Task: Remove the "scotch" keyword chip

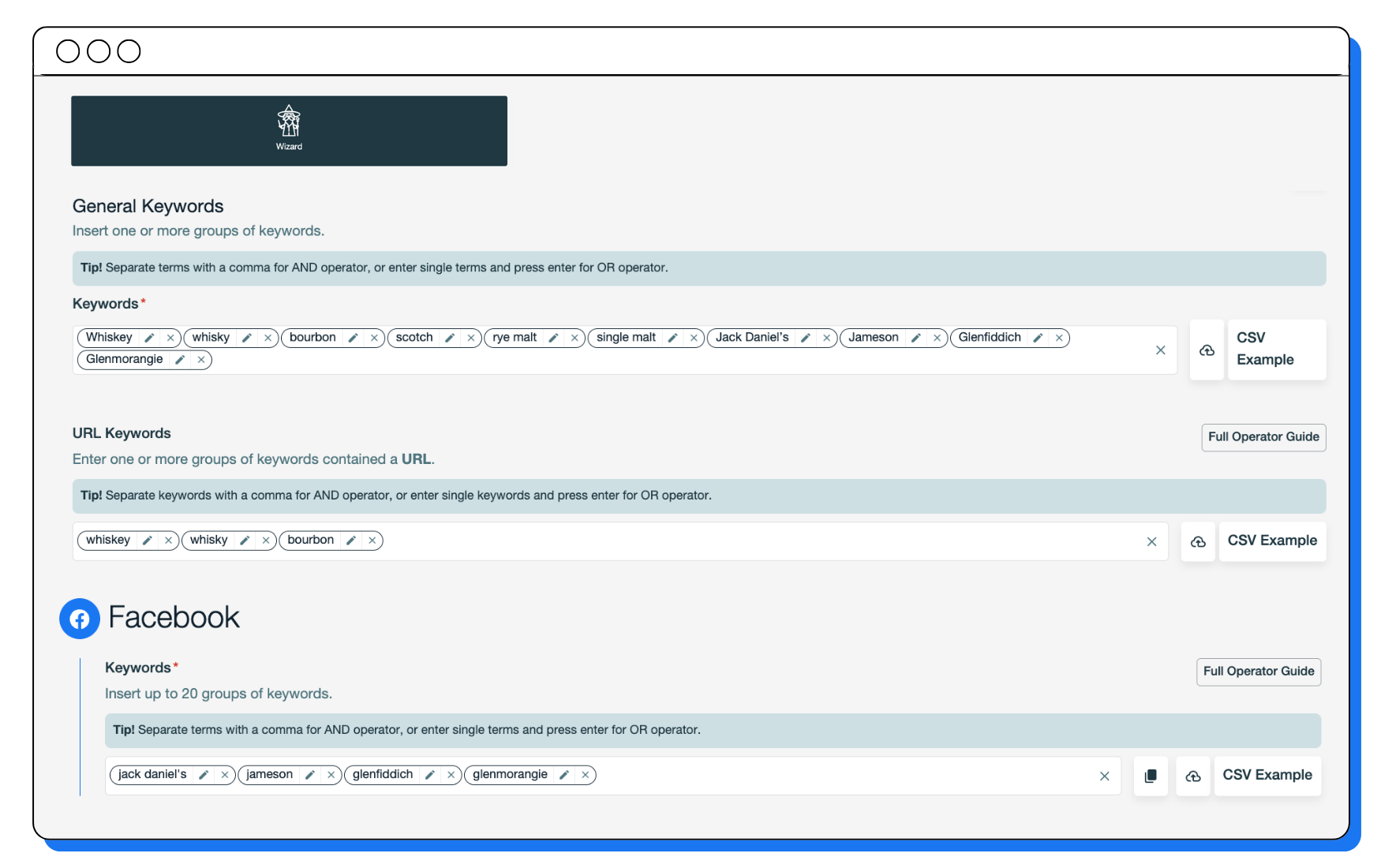Action: pos(470,337)
